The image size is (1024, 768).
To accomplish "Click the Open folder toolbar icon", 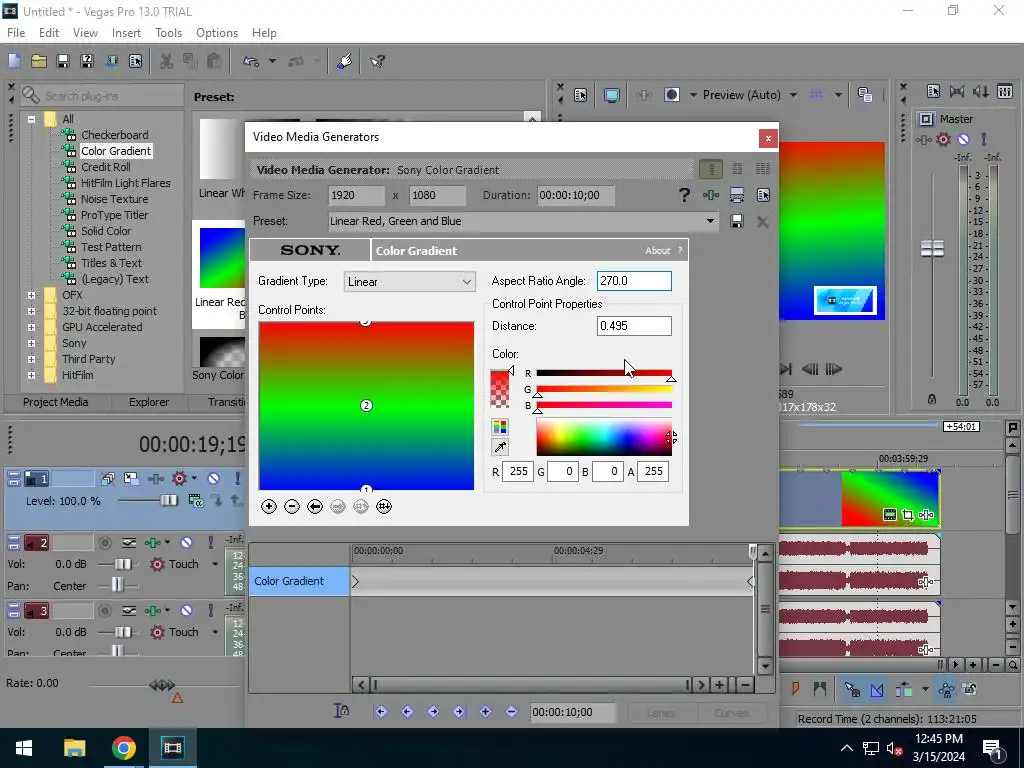I will pyautogui.click(x=39, y=61).
